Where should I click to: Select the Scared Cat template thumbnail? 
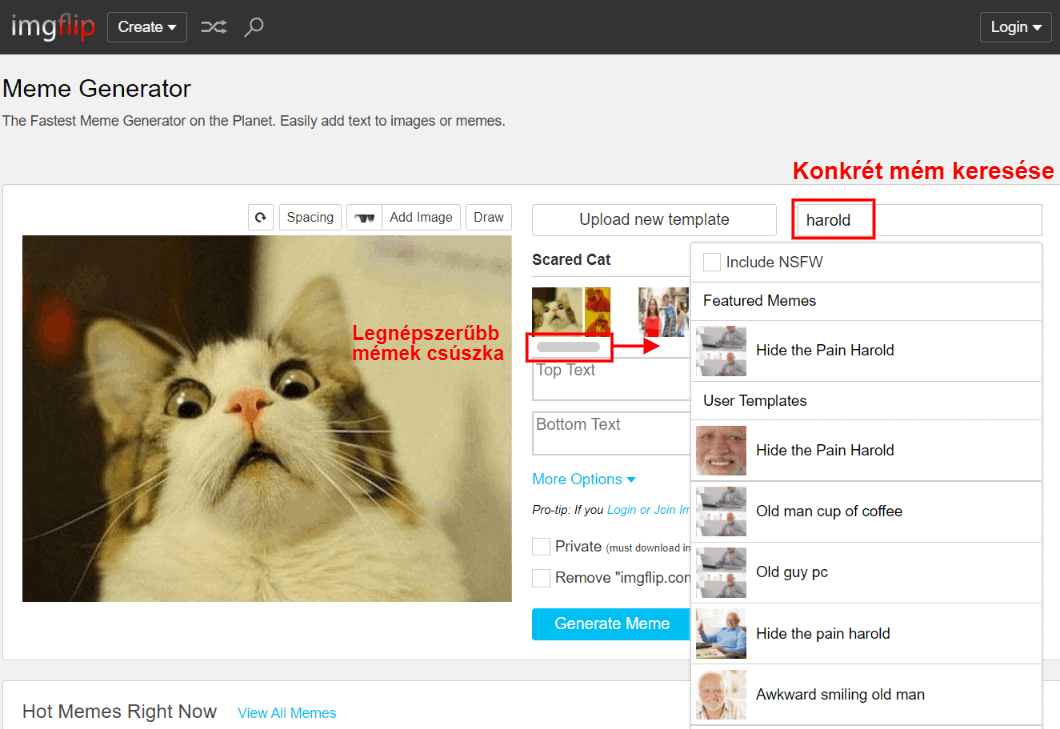coord(556,311)
